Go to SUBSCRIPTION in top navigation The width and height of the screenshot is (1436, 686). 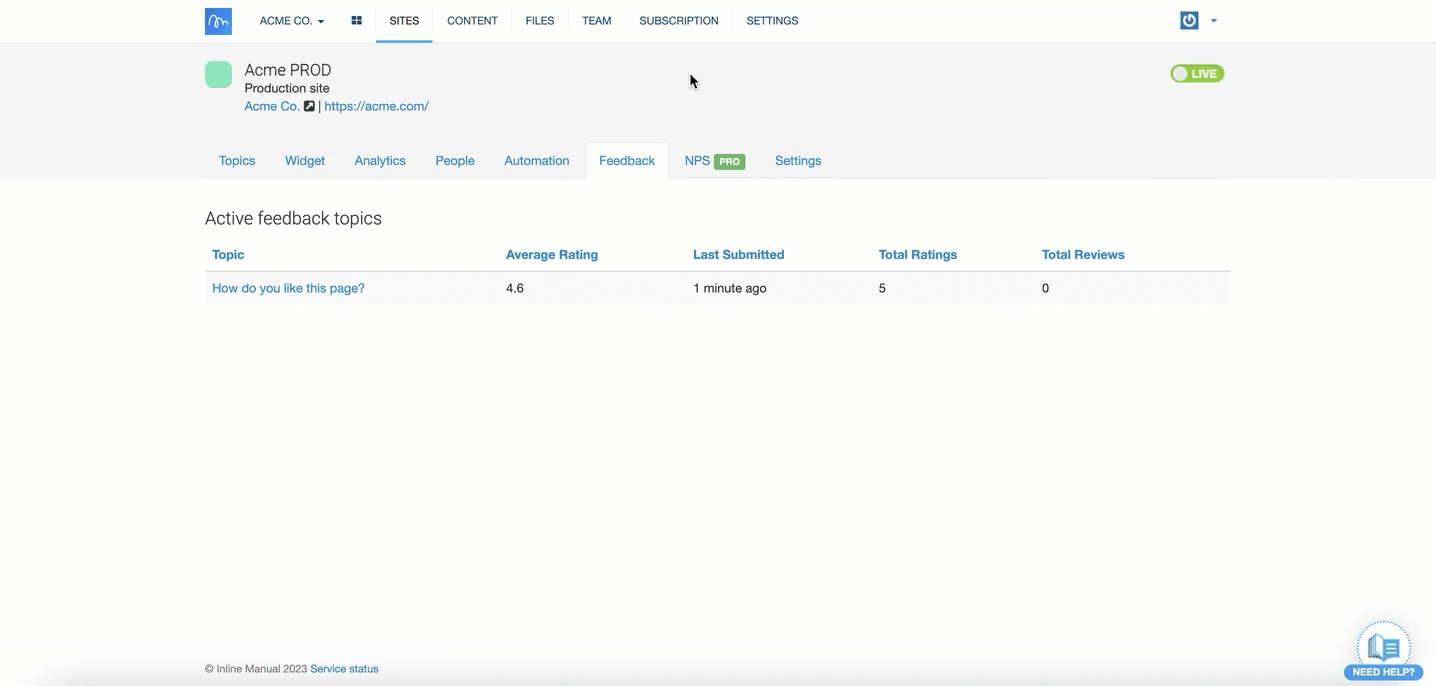pyautogui.click(x=678, y=21)
